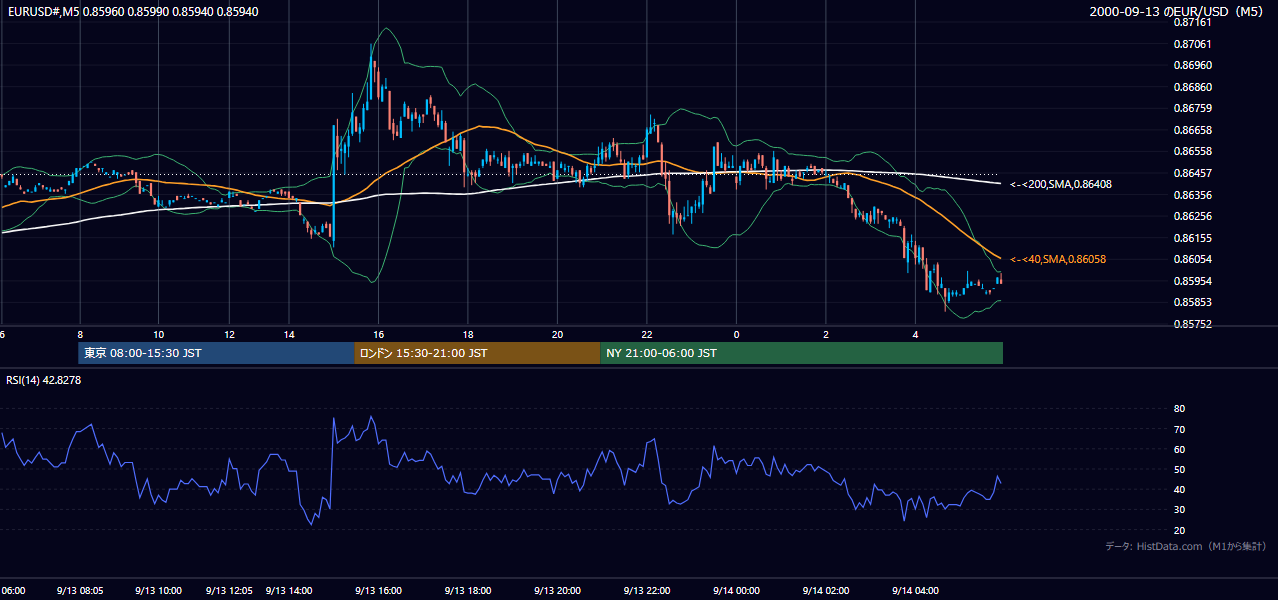Click RSI axis level 60

[x=1179, y=449]
